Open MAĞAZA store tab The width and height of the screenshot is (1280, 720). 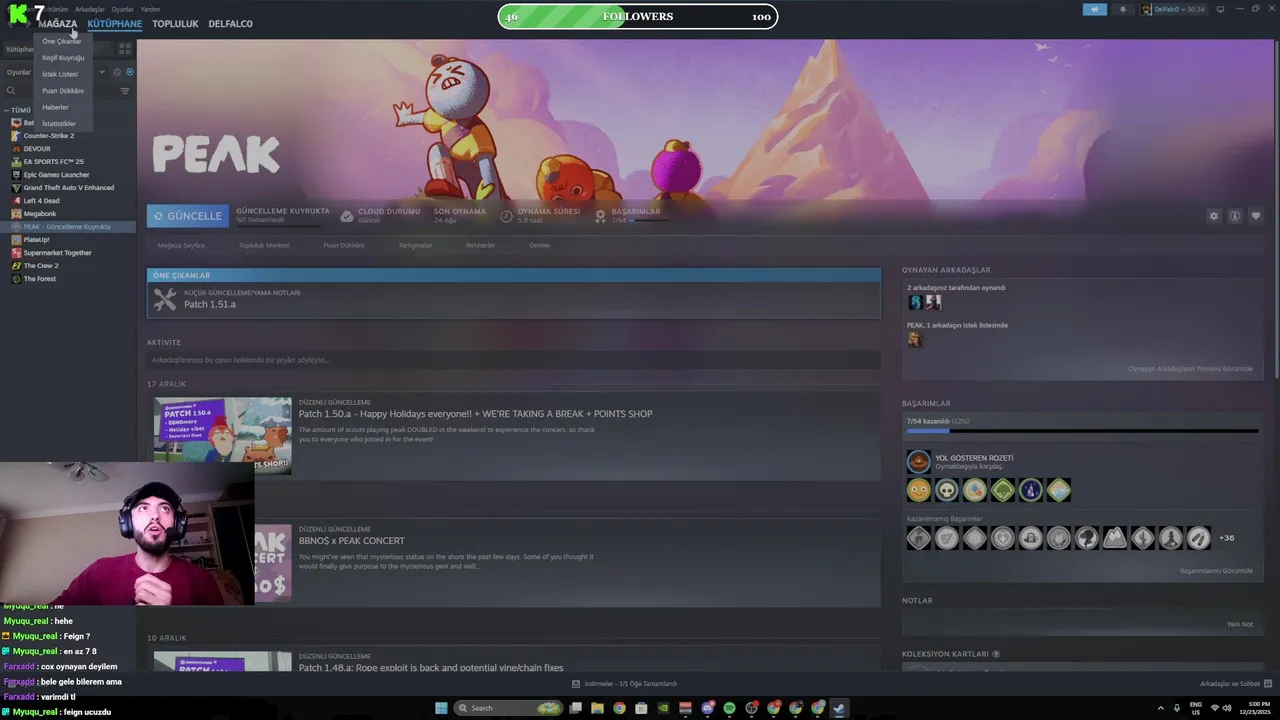57,23
